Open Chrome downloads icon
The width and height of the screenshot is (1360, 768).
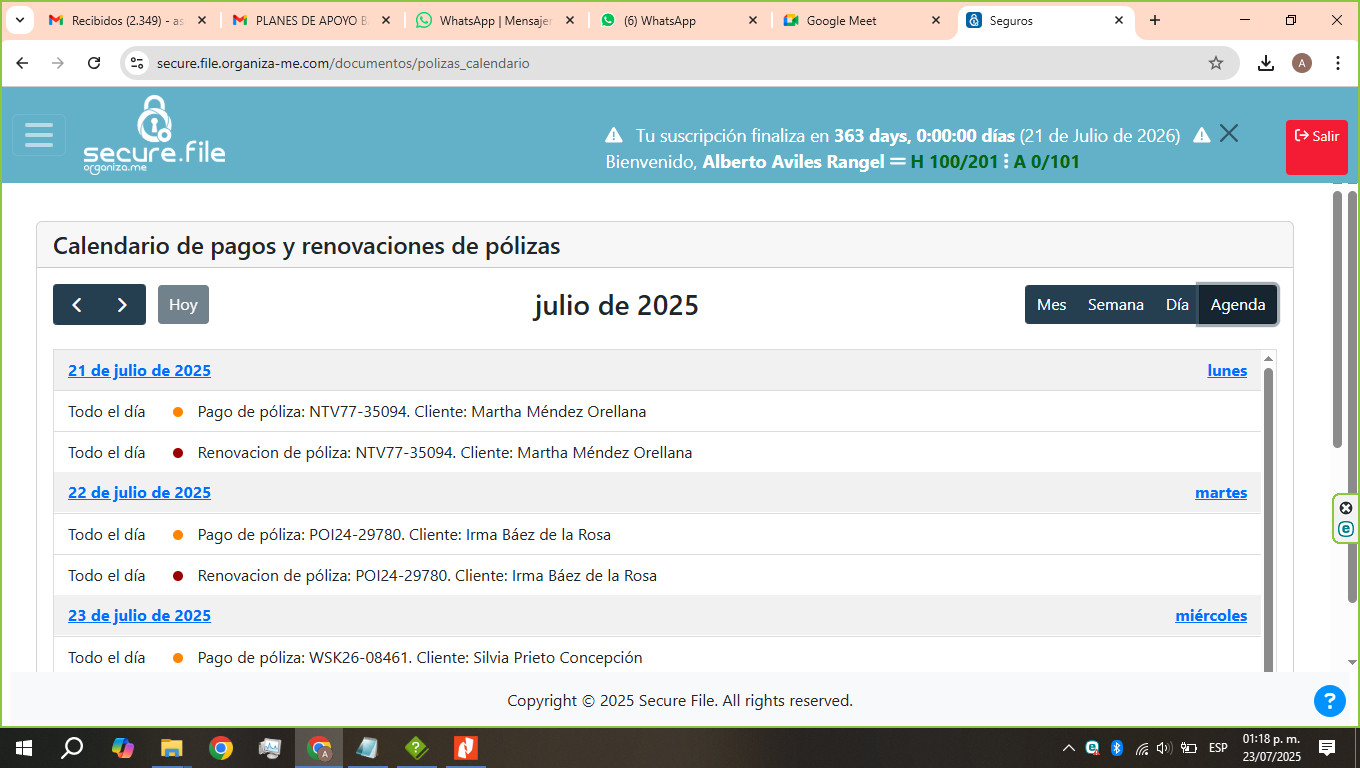[x=1266, y=63]
